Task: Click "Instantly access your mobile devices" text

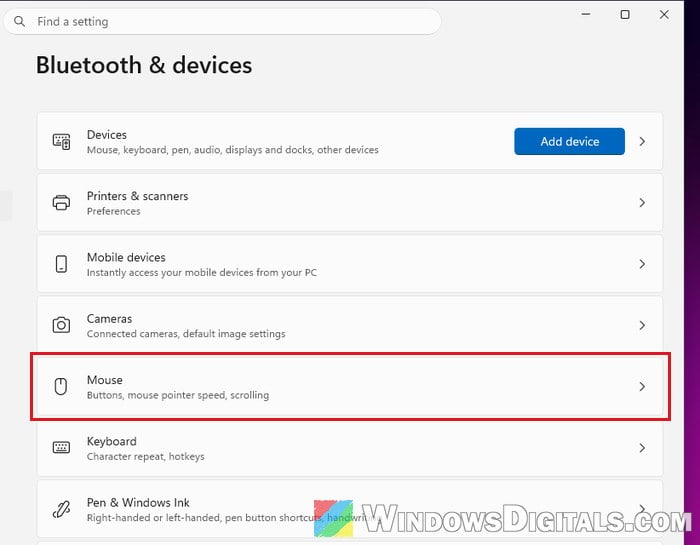Action: tap(201, 272)
